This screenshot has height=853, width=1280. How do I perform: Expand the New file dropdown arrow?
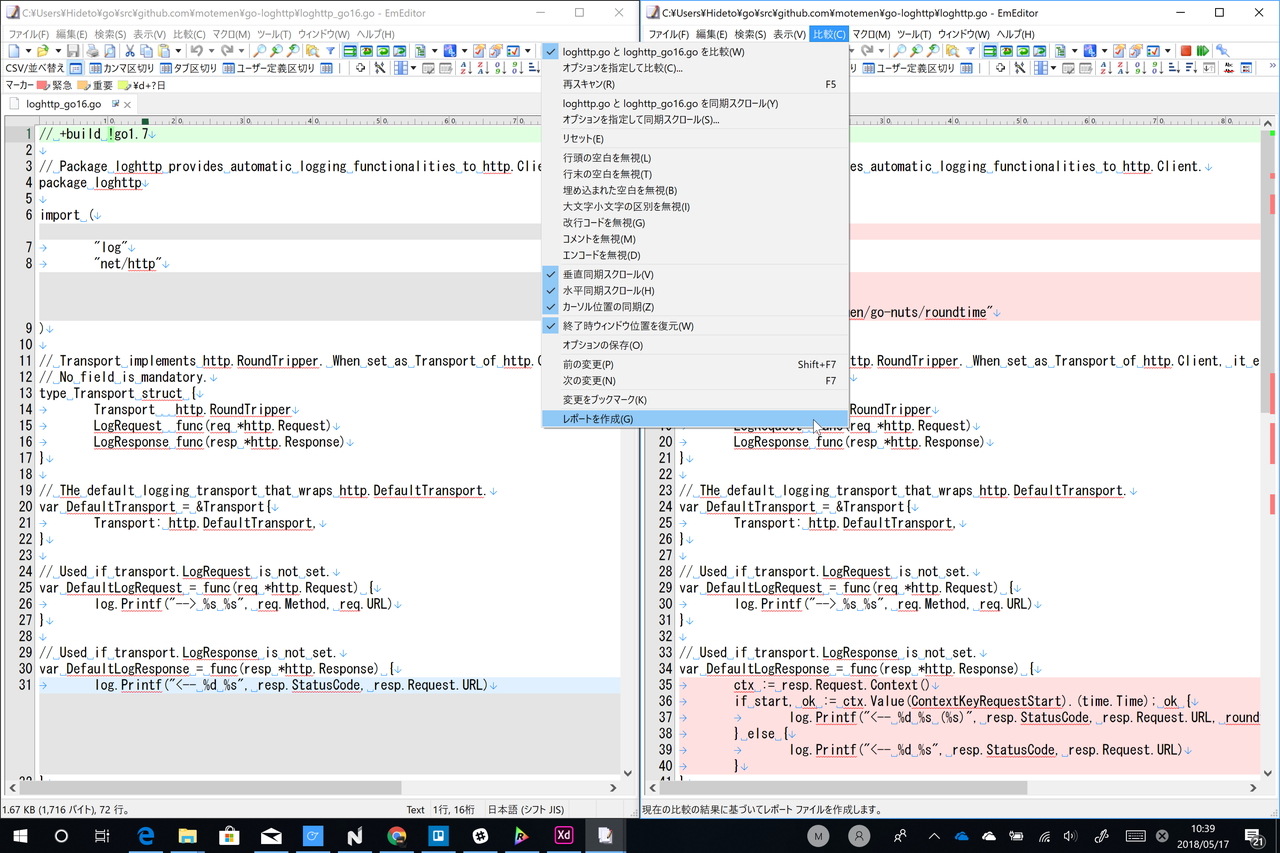pos(27,51)
